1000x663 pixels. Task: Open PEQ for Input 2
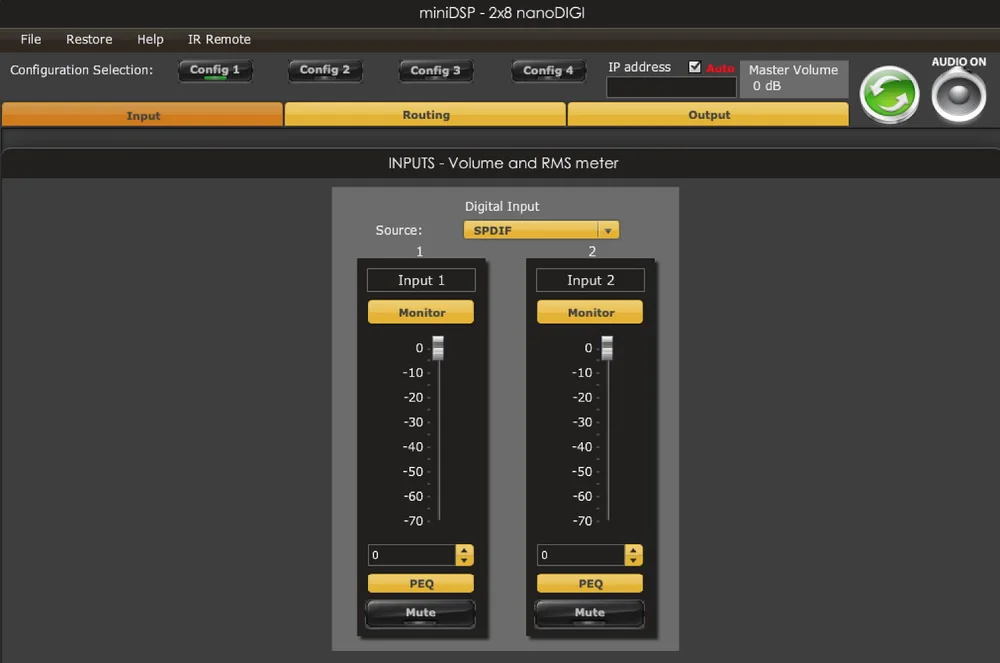click(591, 583)
